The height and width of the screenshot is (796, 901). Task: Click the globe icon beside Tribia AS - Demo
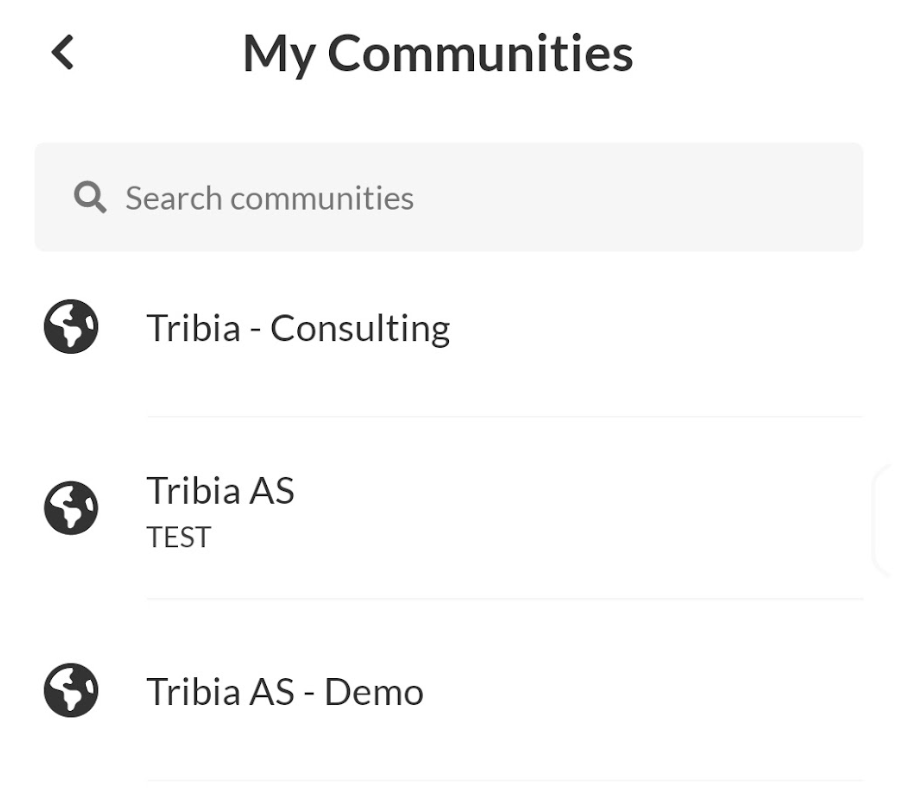pyautogui.click(x=71, y=691)
